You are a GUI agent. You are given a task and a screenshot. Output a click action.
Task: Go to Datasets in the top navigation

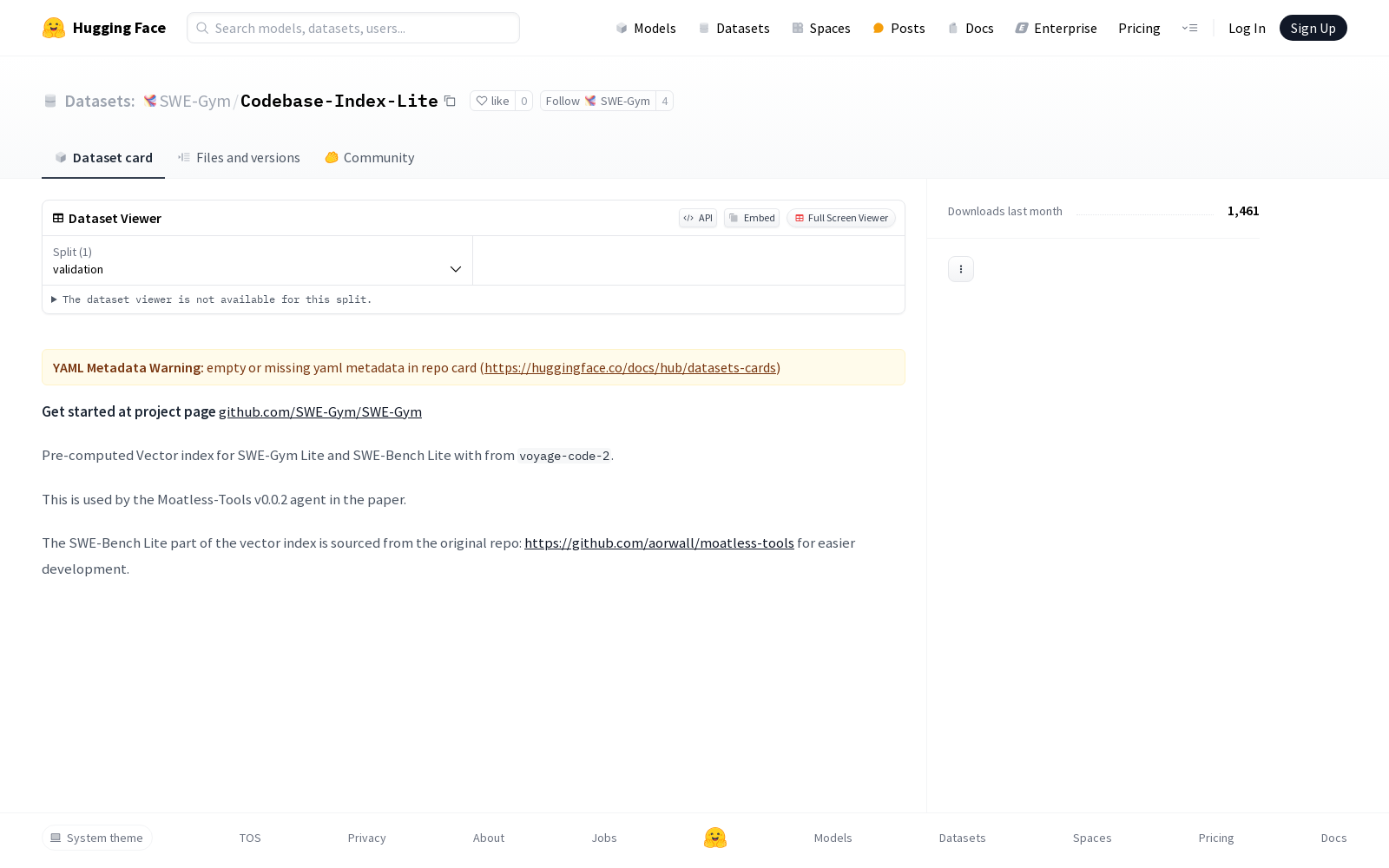(x=734, y=28)
